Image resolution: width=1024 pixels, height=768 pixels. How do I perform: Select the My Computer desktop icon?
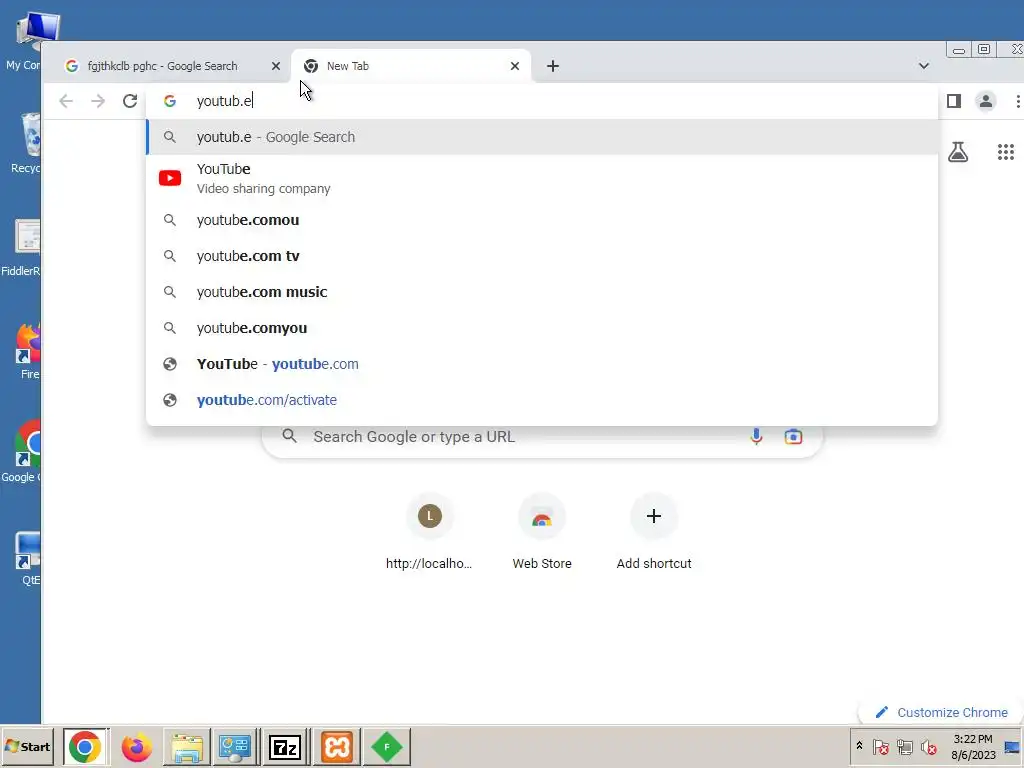(x=27, y=42)
